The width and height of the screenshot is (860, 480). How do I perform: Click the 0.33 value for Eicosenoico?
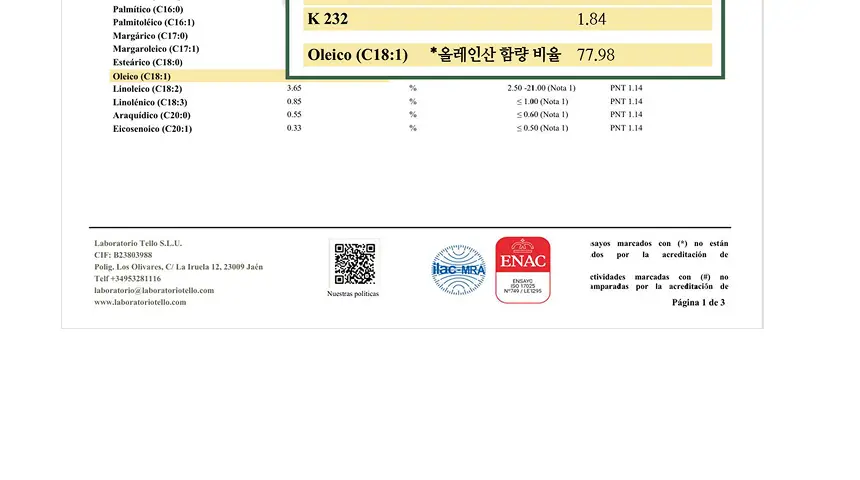(294, 128)
